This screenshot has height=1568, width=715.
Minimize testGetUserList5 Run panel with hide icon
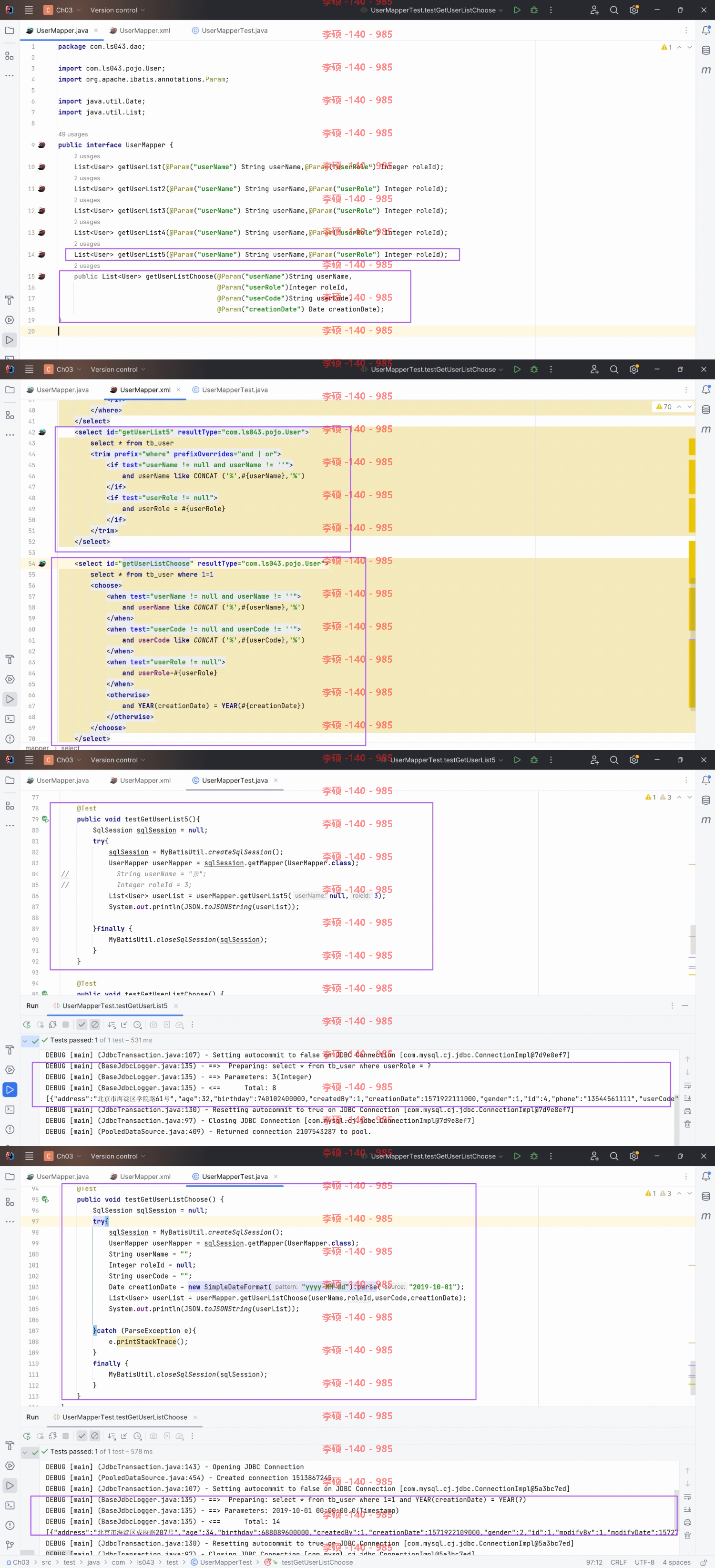[x=684, y=1006]
